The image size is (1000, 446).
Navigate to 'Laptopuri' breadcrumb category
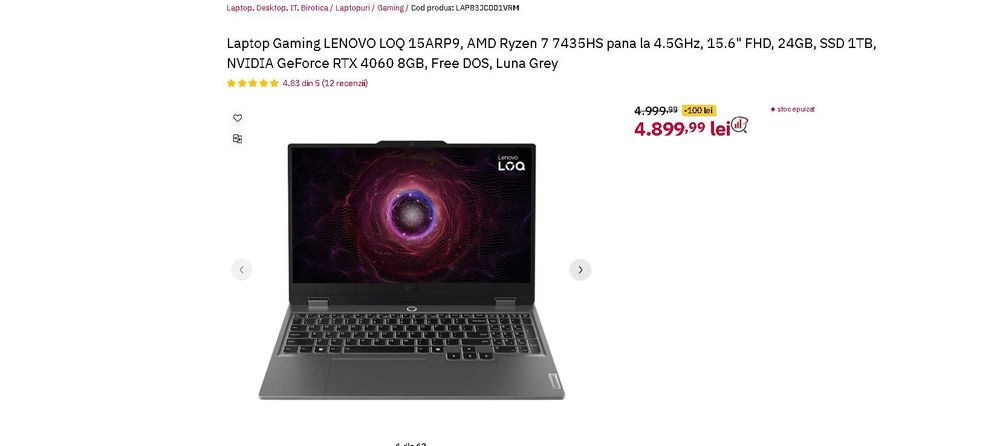(x=353, y=8)
